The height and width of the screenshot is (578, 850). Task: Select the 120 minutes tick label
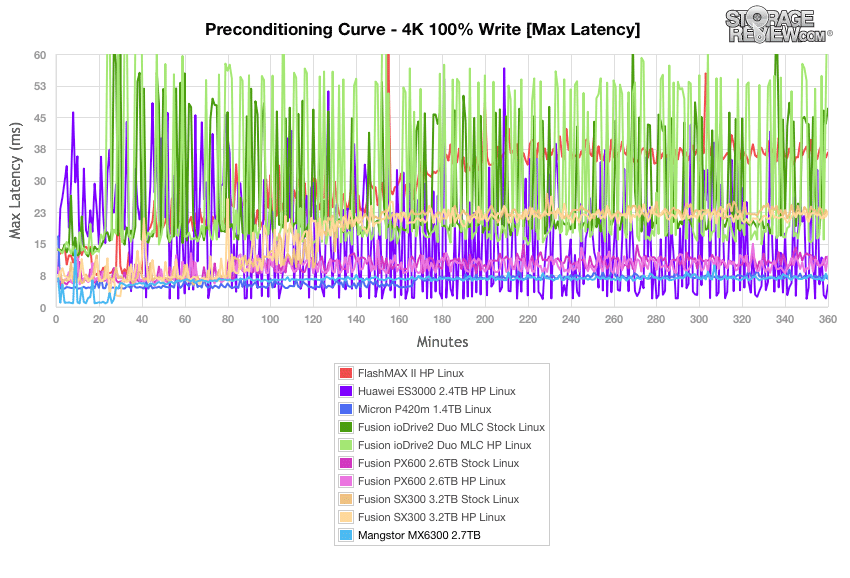pos(313,319)
